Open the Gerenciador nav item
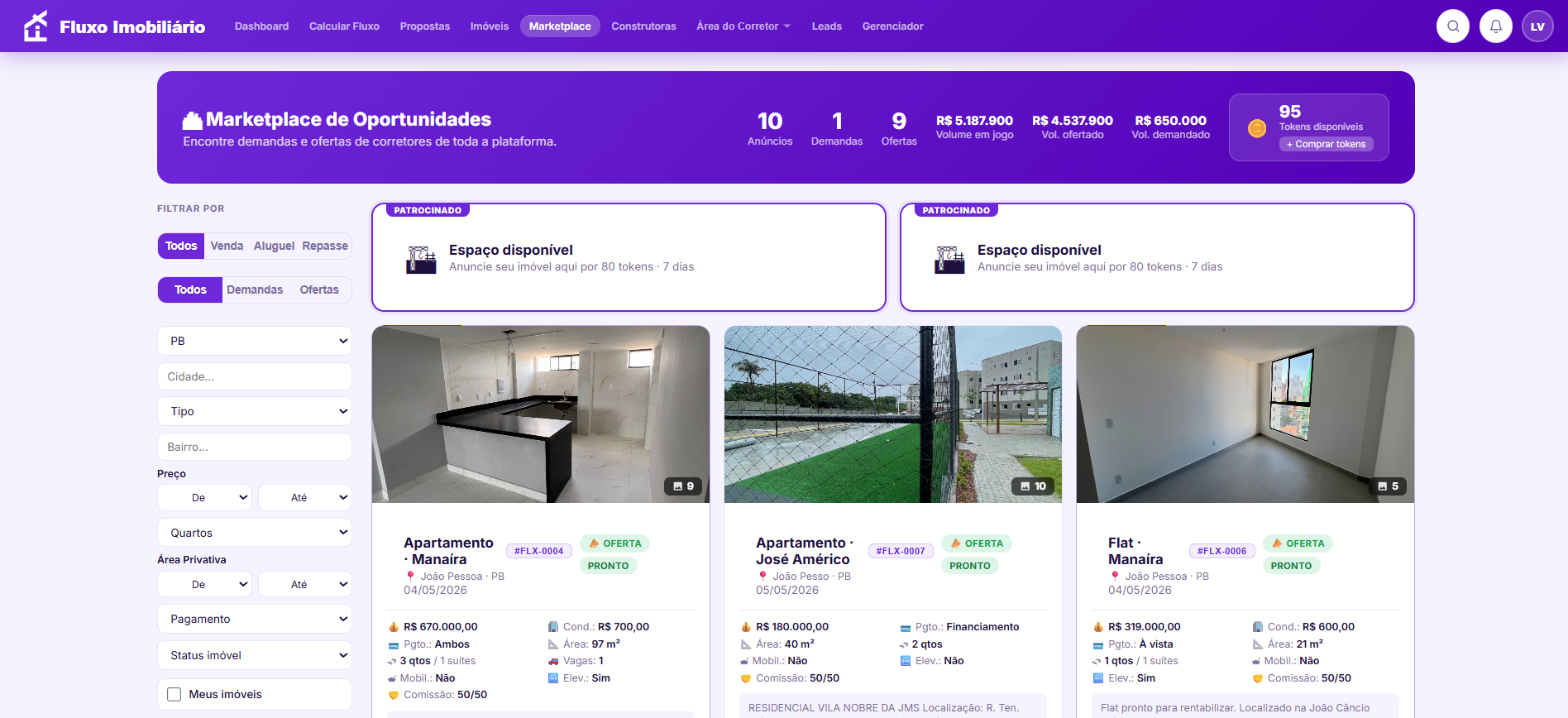Image resolution: width=1568 pixels, height=718 pixels. coord(892,26)
